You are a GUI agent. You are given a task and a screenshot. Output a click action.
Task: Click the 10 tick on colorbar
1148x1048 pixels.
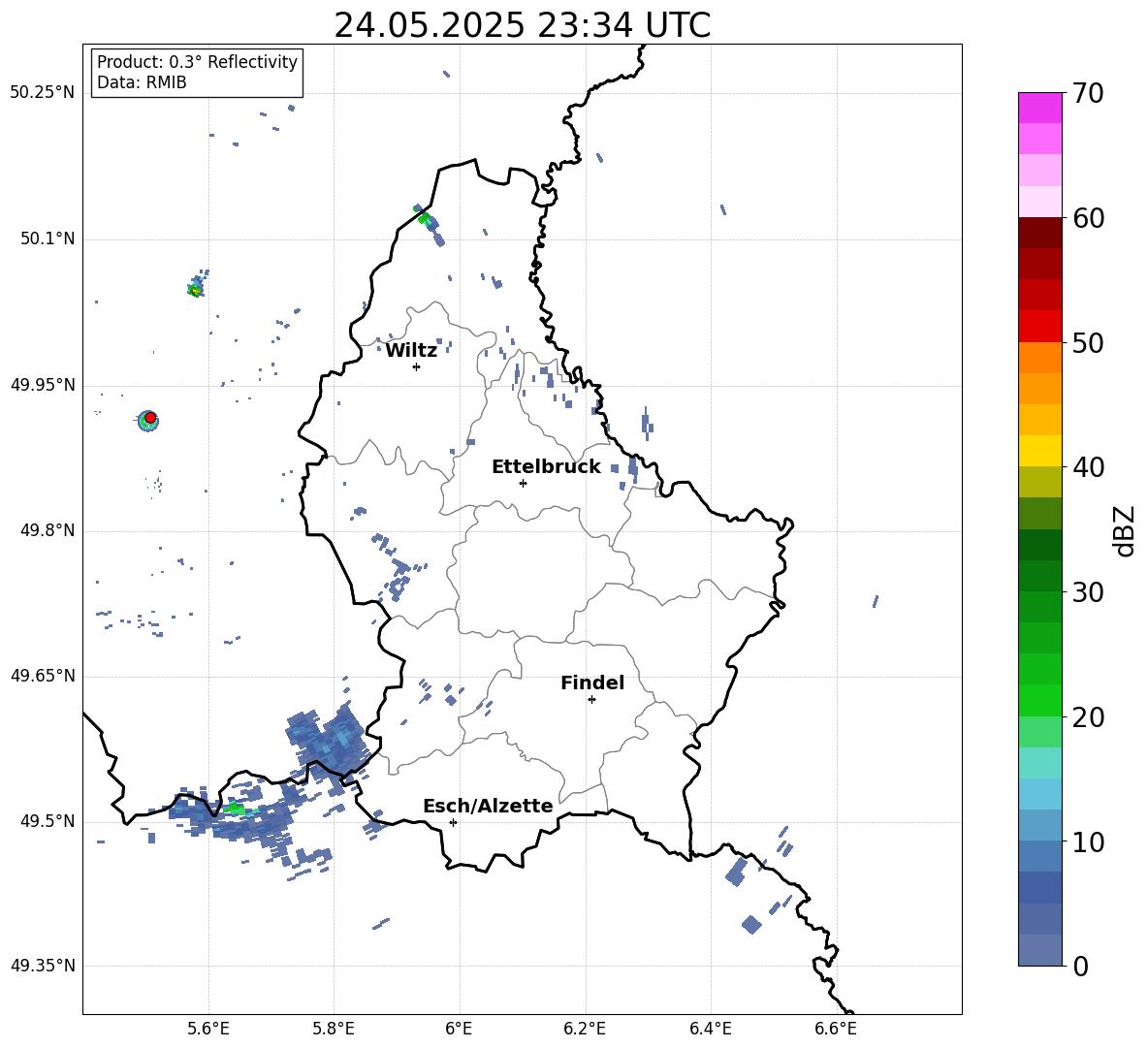click(1088, 842)
